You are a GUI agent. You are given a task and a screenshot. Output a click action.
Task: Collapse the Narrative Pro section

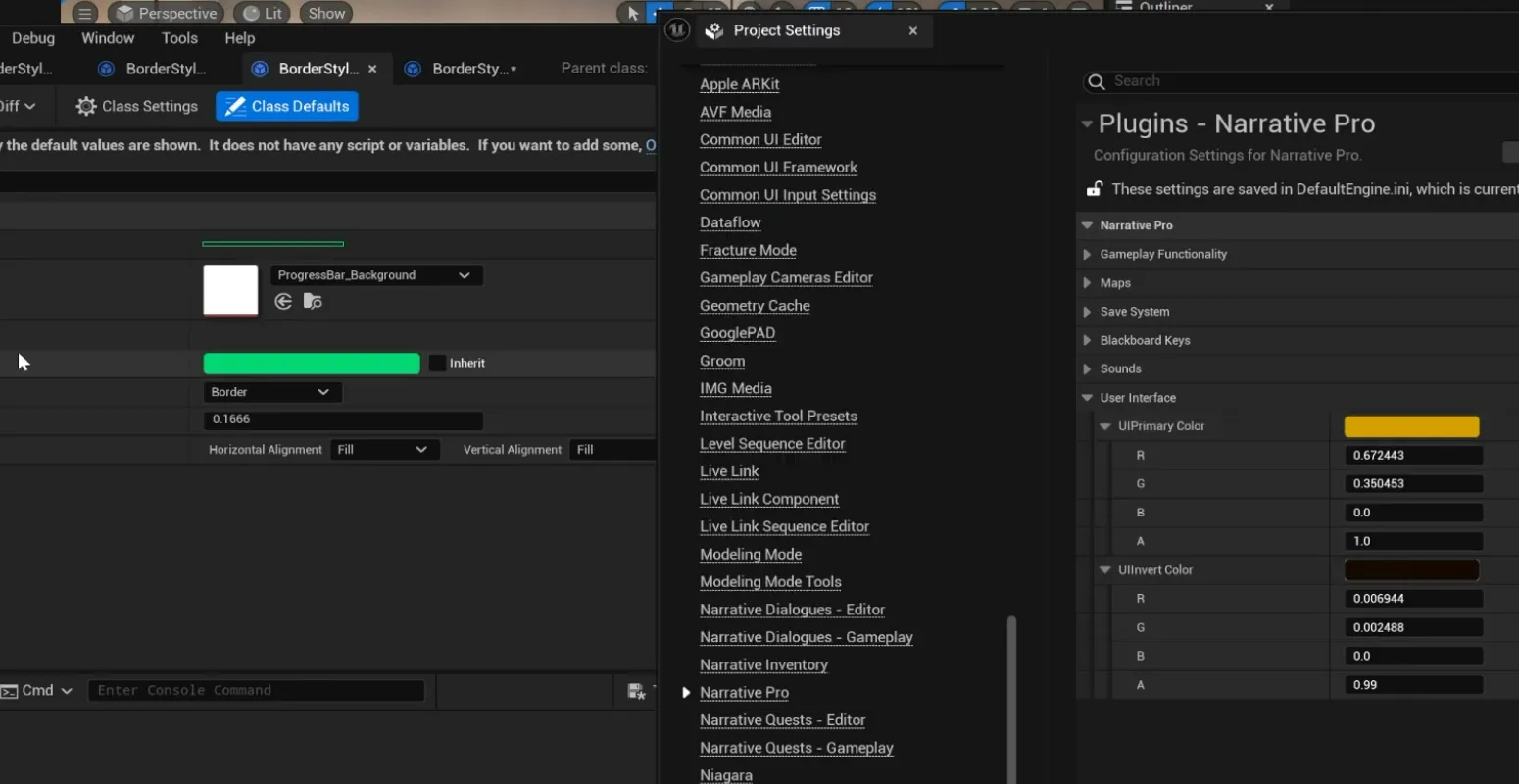pyautogui.click(x=1087, y=225)
